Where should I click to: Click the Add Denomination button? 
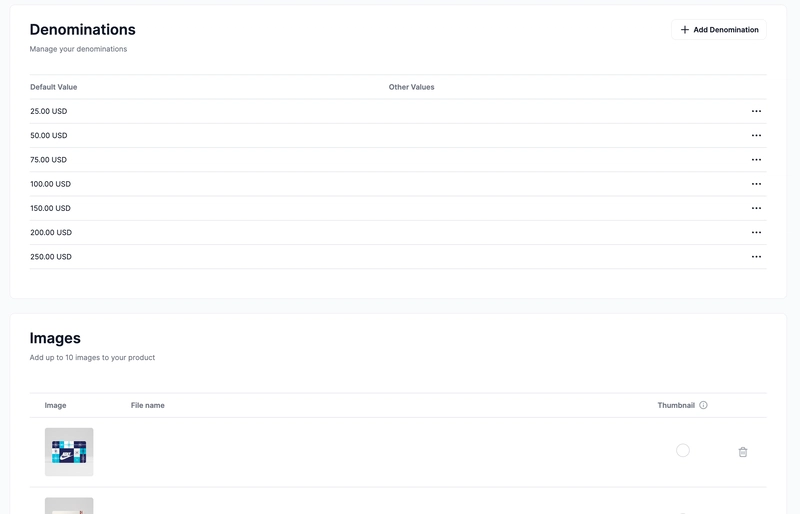pos(718,30)
